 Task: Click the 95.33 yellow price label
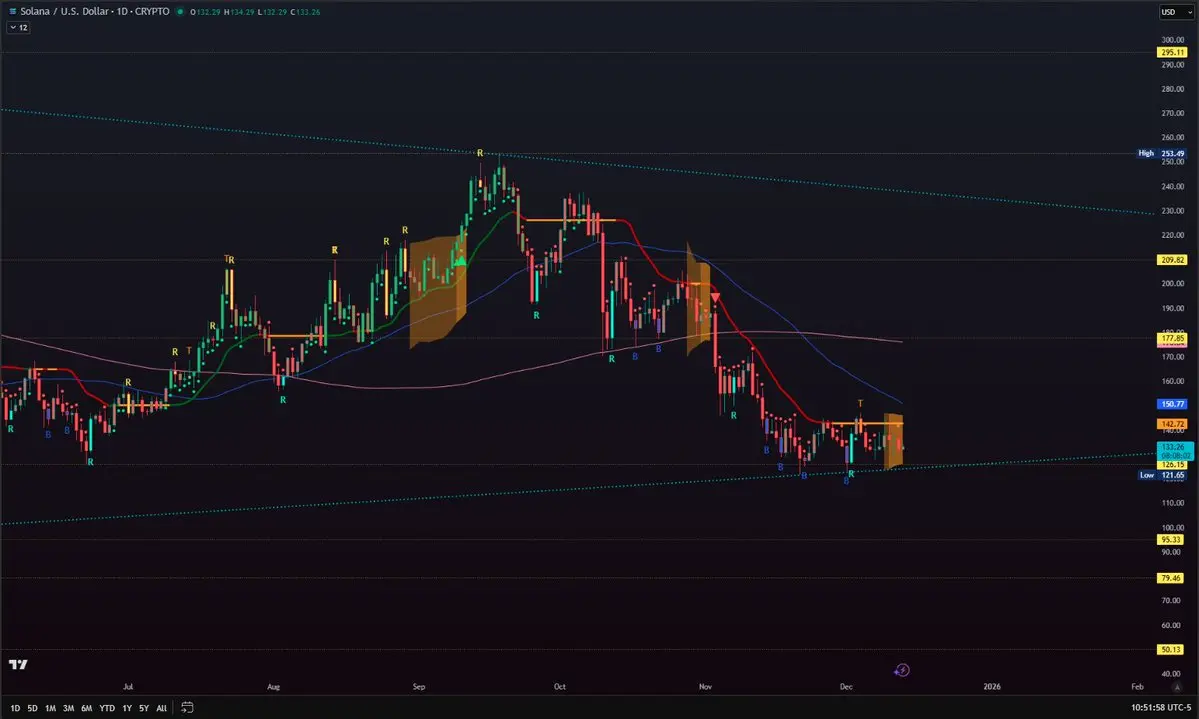tap(1171, 539)
